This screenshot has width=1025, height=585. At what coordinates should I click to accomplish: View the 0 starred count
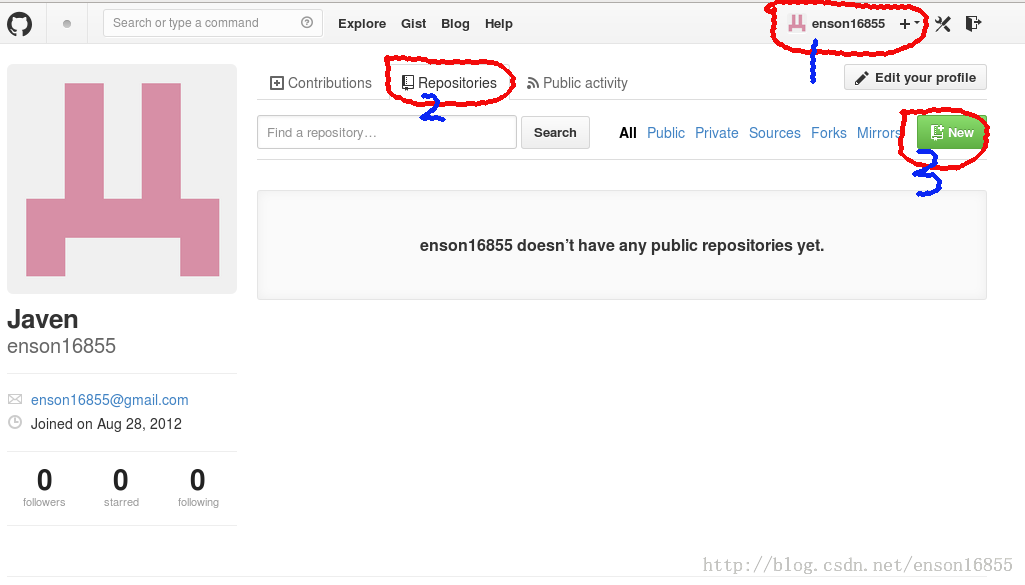pos(121,488)
